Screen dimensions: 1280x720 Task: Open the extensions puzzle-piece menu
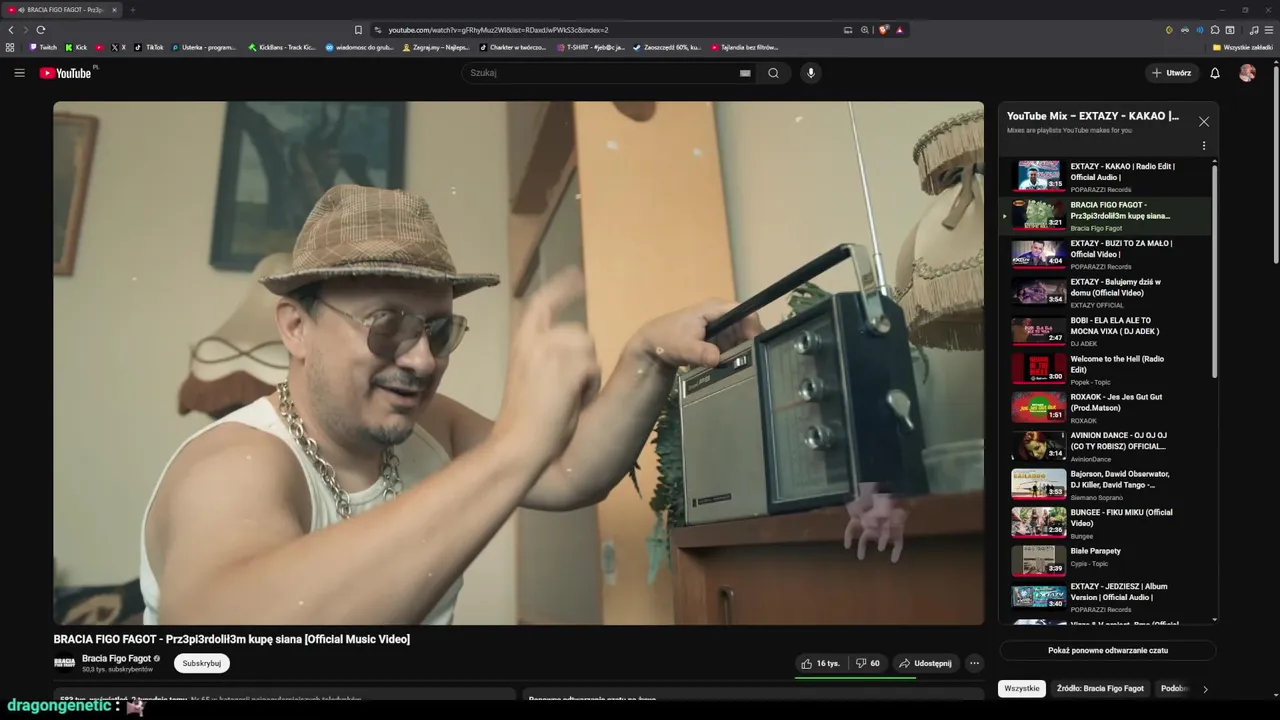click(x=1215, y=30)
